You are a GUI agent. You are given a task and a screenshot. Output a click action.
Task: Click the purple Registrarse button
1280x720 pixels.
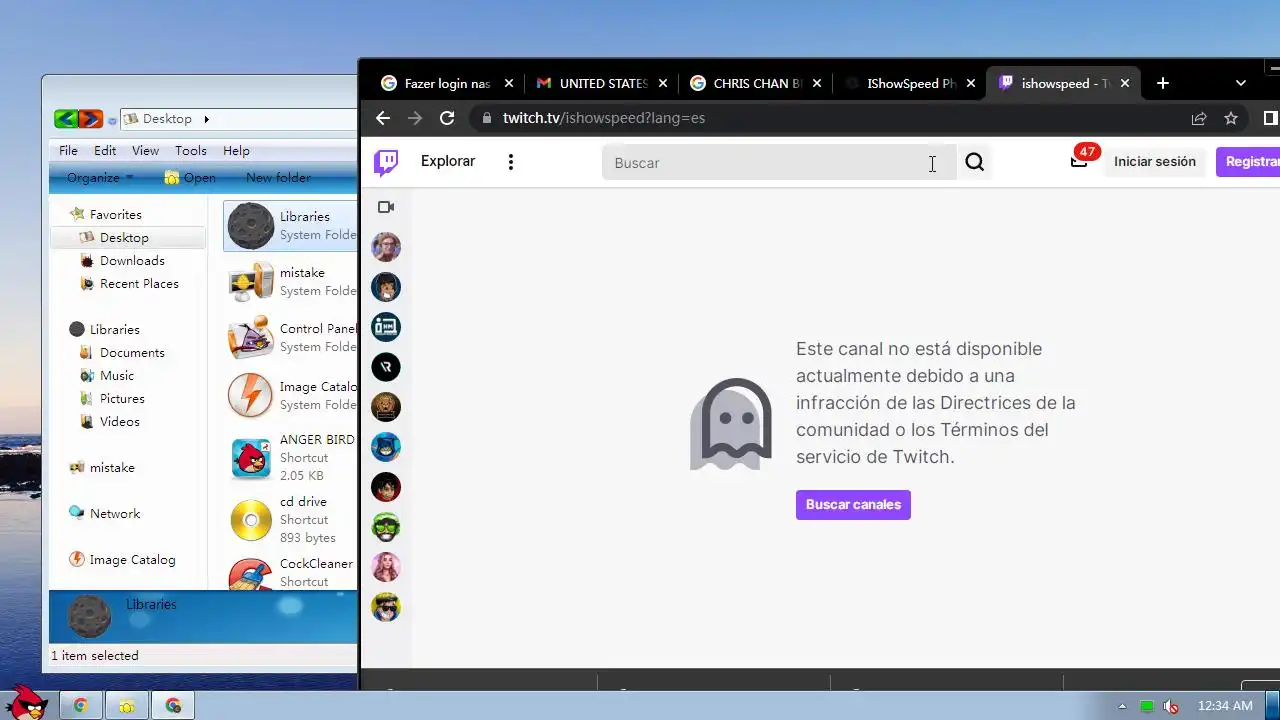[x=1248, y=161]
